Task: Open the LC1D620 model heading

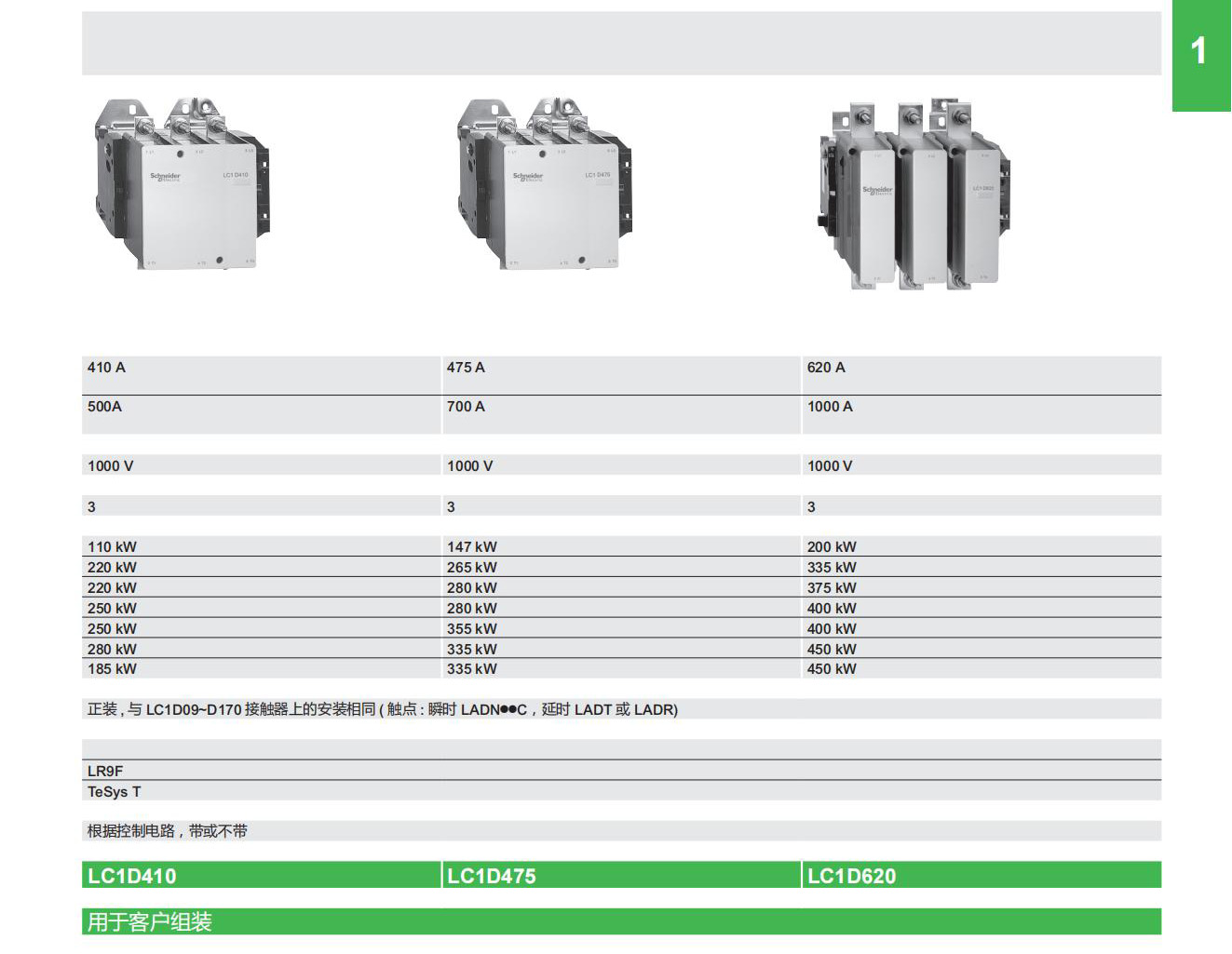Action: [x=851, y=876]
